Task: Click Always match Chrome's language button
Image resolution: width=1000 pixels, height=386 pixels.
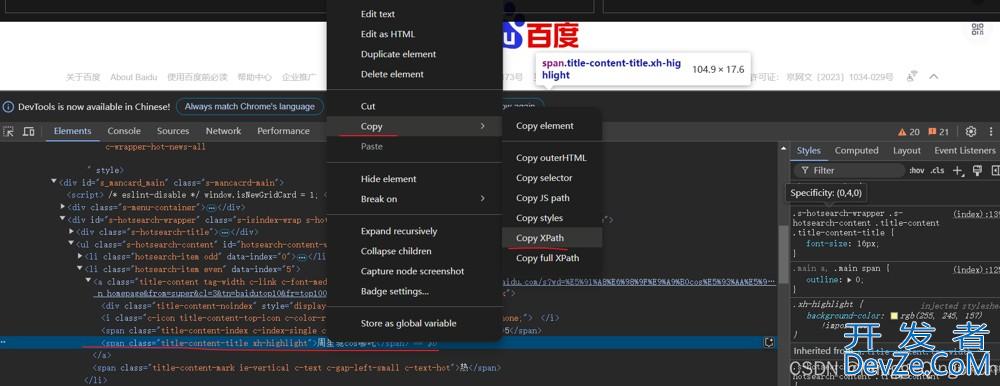Action: click(250, 107)
